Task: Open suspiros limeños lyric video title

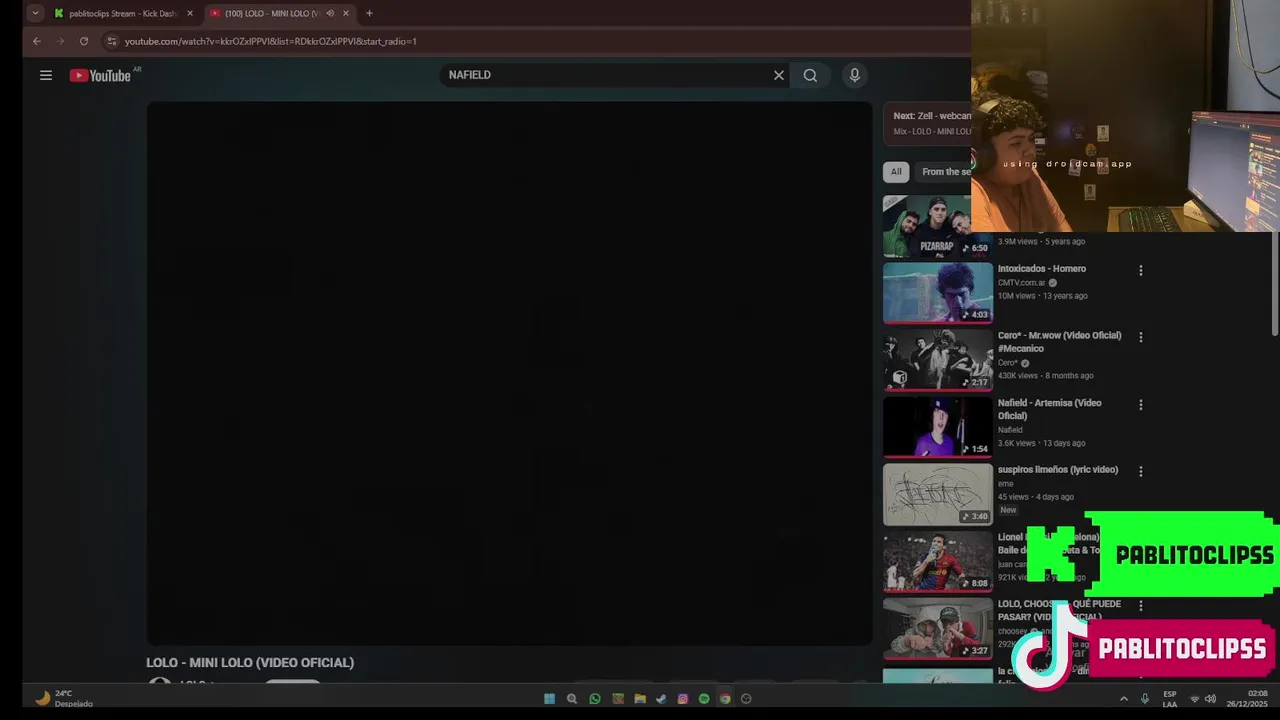Action: pos(1058,469)
